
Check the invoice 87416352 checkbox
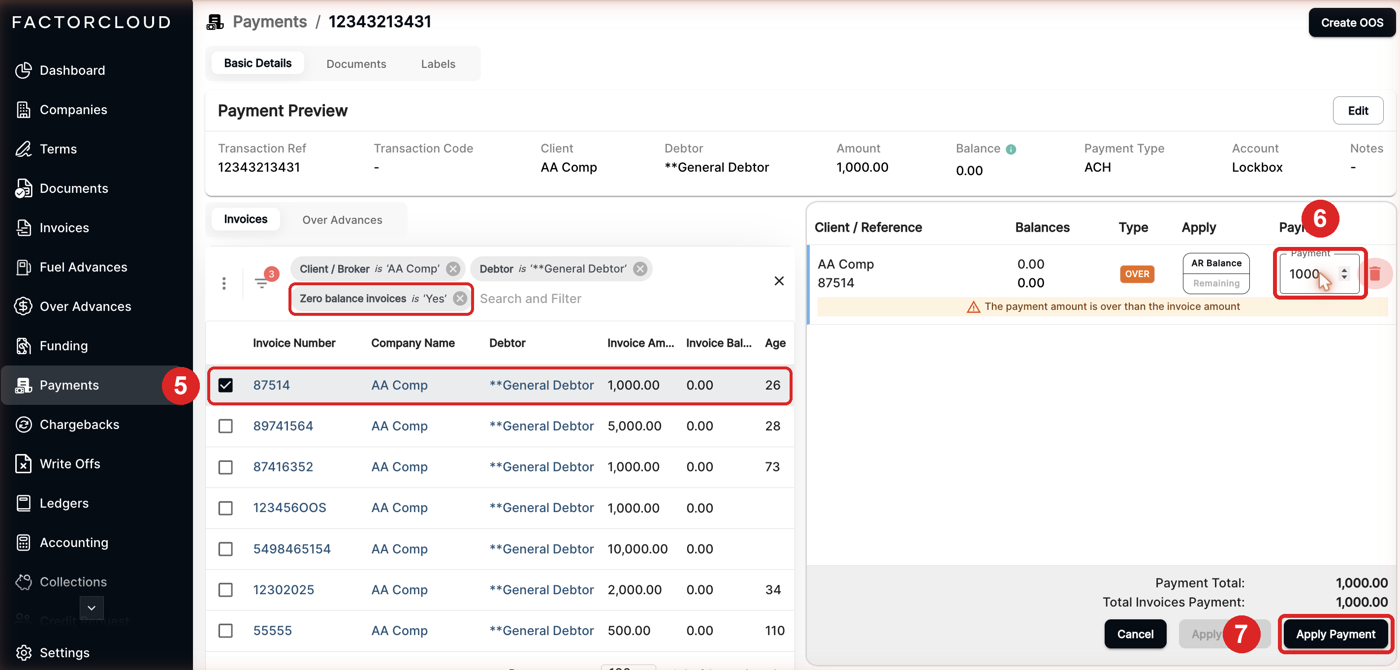click(226, 467)
